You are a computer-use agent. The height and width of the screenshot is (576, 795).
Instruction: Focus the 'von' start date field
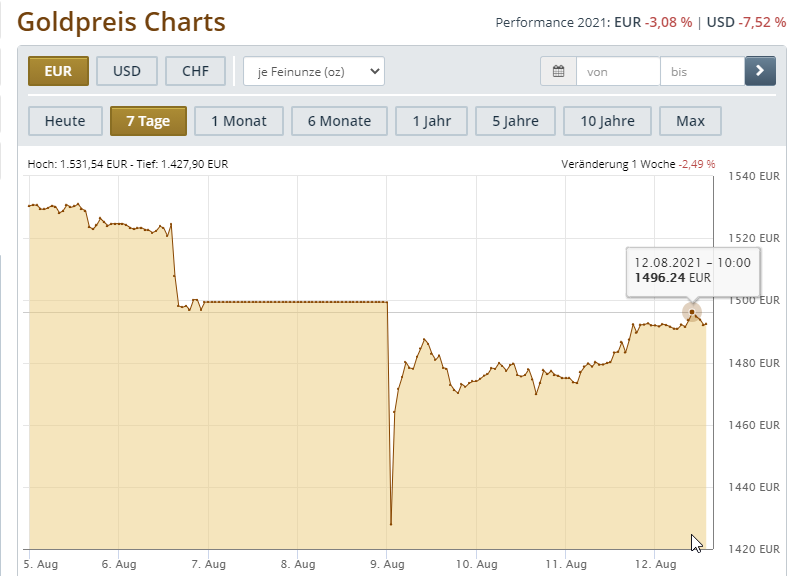[x=618, y=71]
